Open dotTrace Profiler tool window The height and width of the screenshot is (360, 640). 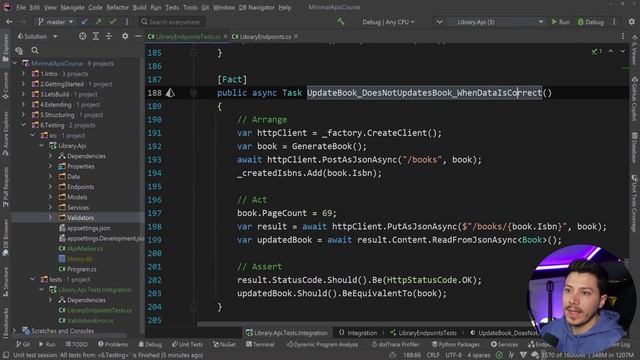[x=395, y=344]
